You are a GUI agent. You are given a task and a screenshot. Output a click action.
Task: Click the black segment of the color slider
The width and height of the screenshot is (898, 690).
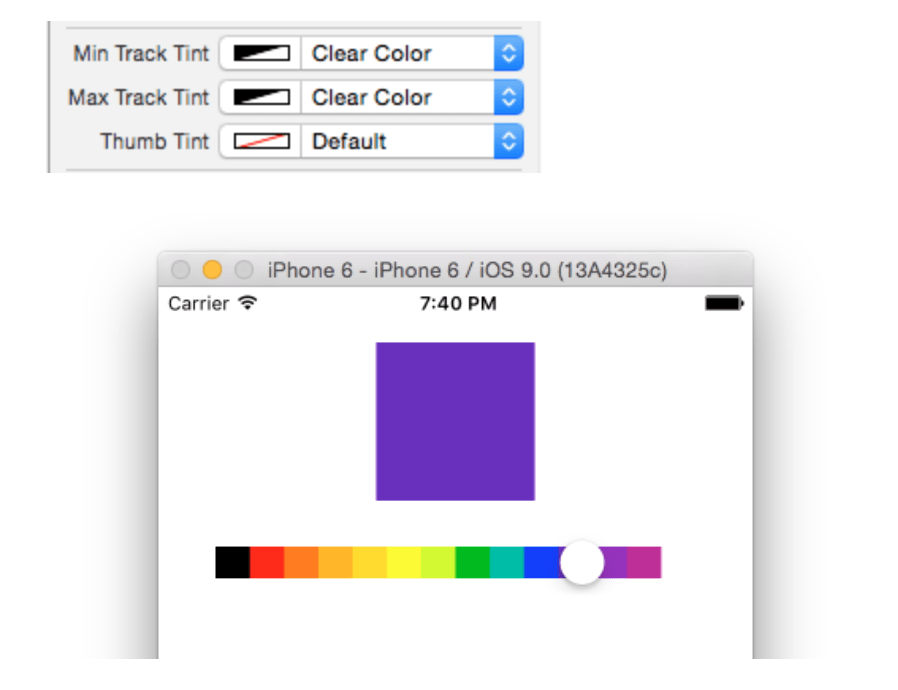pyautogui.click(x=232, y=562)
